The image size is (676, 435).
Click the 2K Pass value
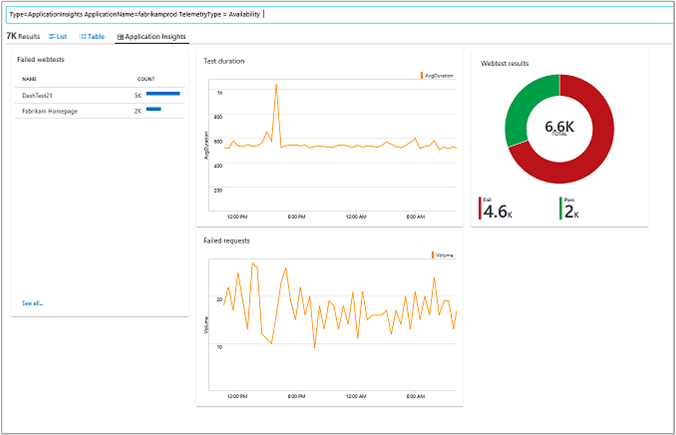pos(571,212)
